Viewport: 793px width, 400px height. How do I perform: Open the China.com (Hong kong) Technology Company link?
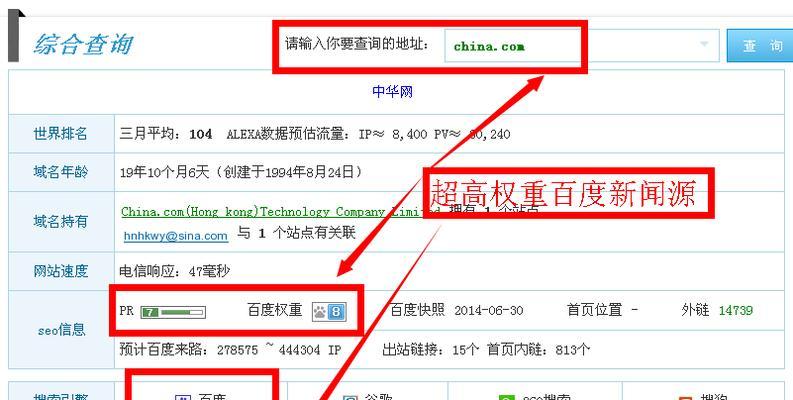280,212
